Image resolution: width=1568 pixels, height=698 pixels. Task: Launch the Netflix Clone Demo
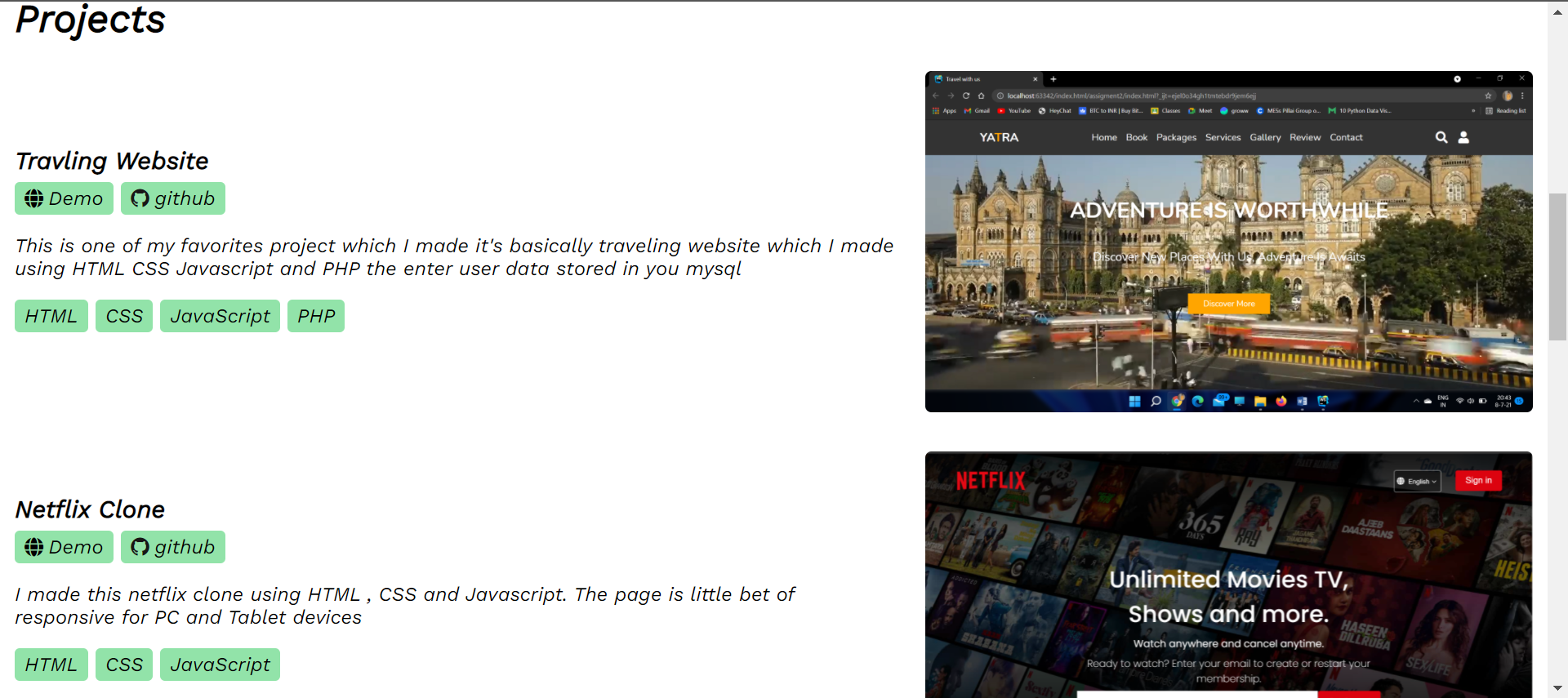[x=64, y=547]
